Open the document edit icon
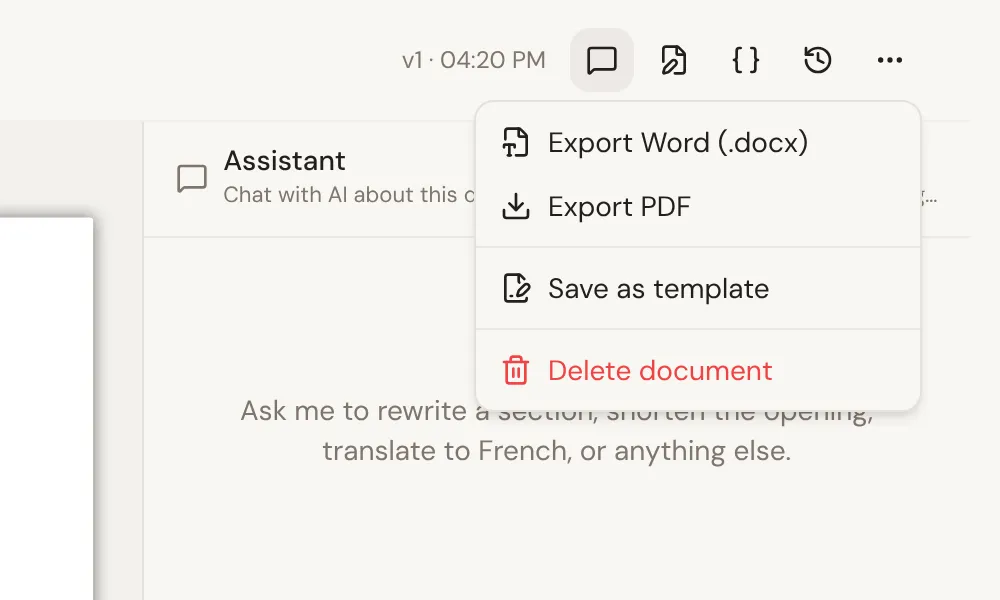The image size is (1000, 600). [x=673, y=60]
